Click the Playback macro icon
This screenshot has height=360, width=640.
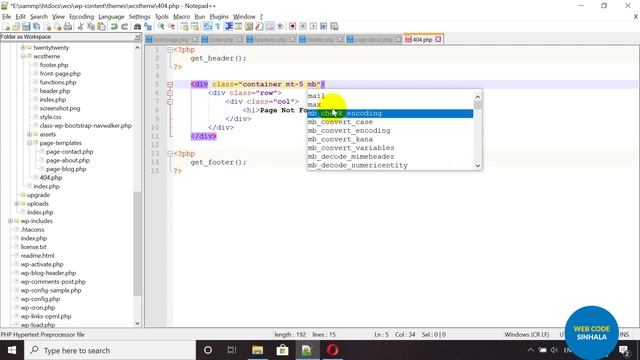(x=313, y=27)
